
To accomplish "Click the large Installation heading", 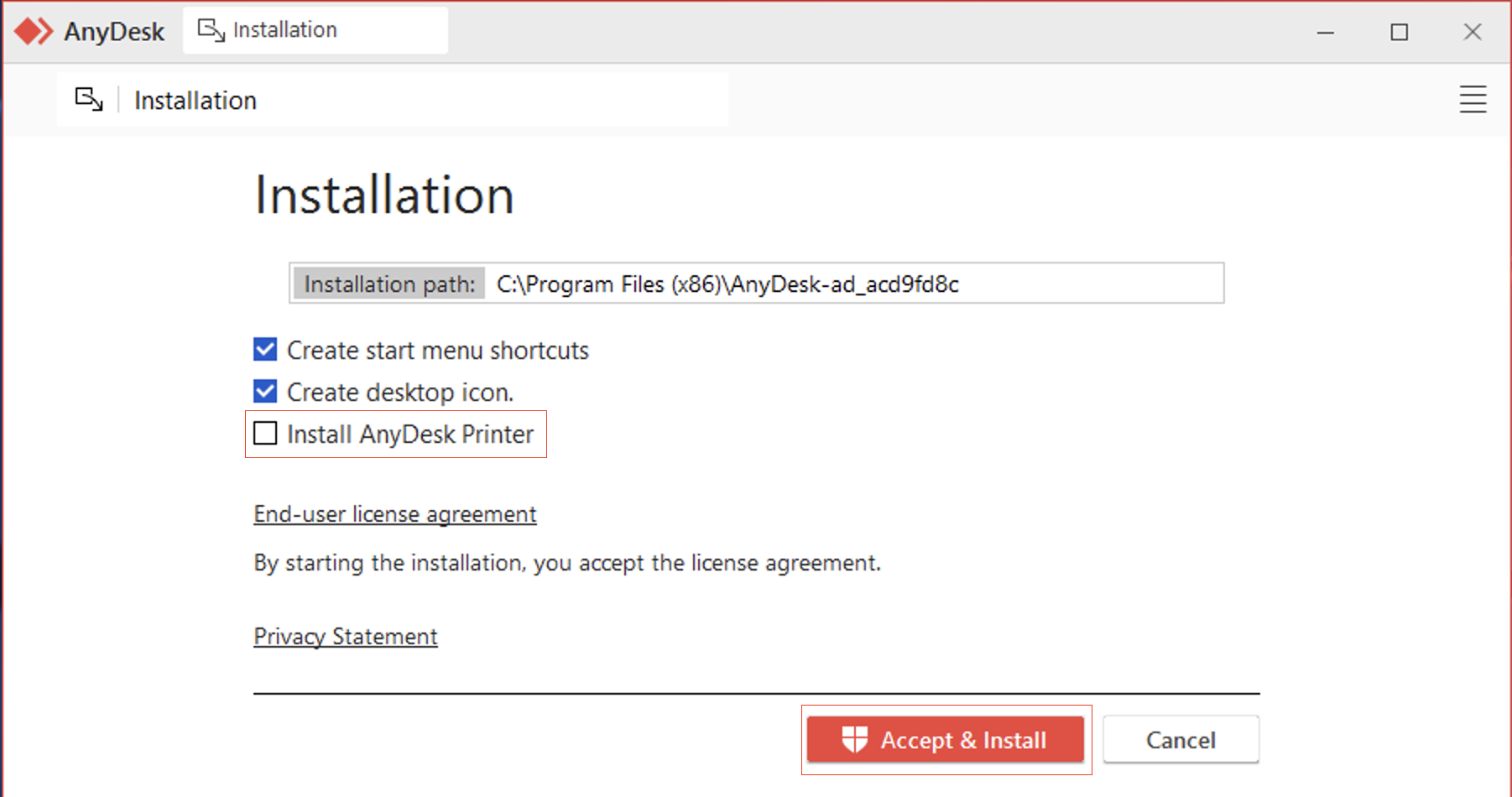I will pos(384,195).
